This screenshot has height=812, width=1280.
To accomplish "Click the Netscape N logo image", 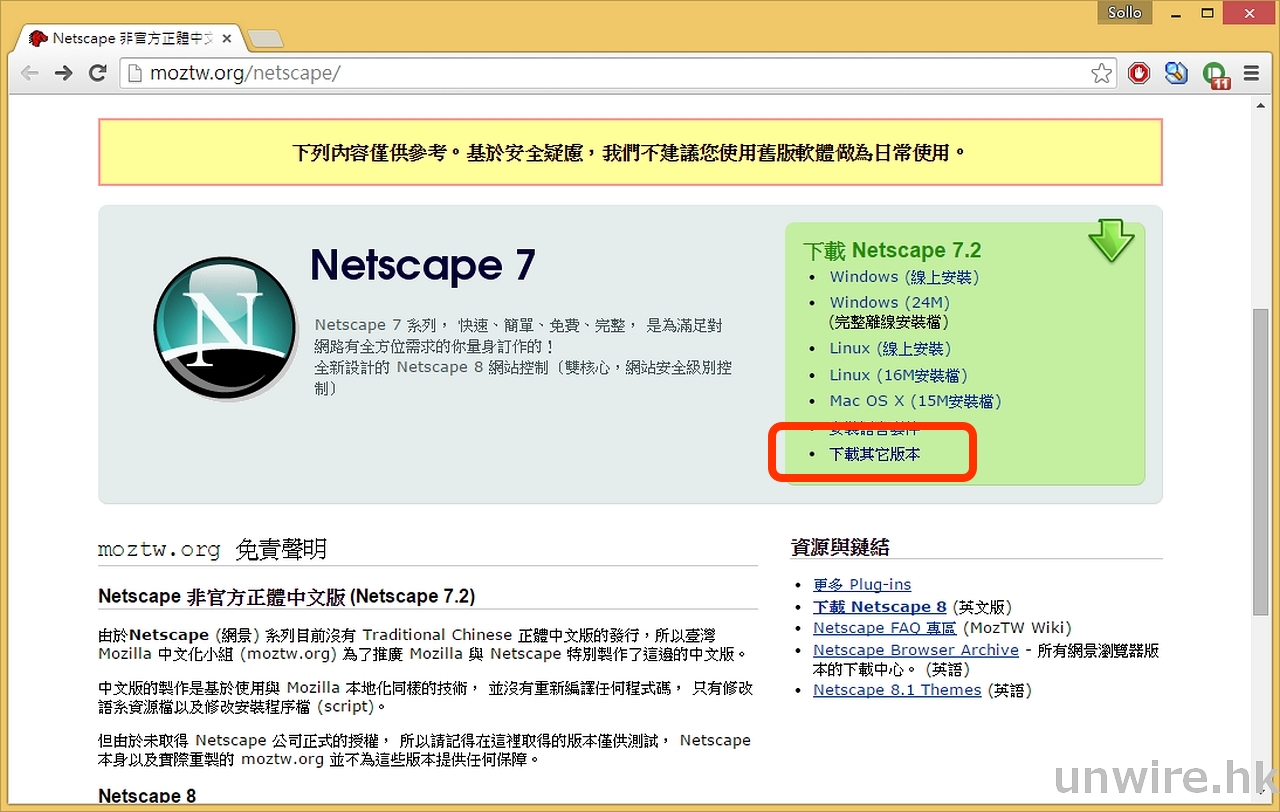I will click(x=225, y=327).
